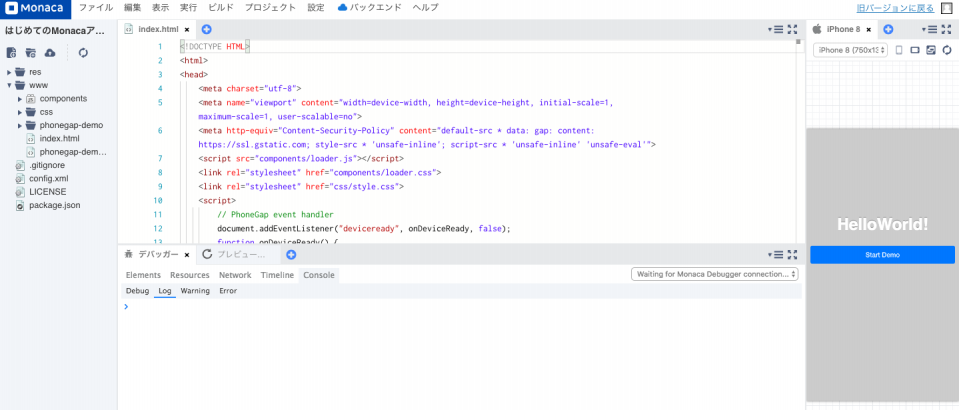Switch preview to portrait orientation
The image size is (959, 410).
[x=898, y=50]
